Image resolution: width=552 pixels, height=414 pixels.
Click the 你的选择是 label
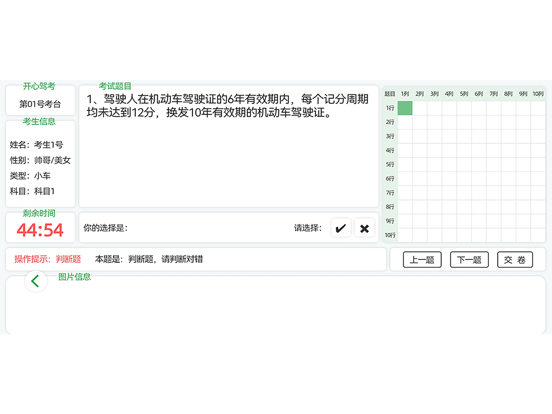coord(105,228)
